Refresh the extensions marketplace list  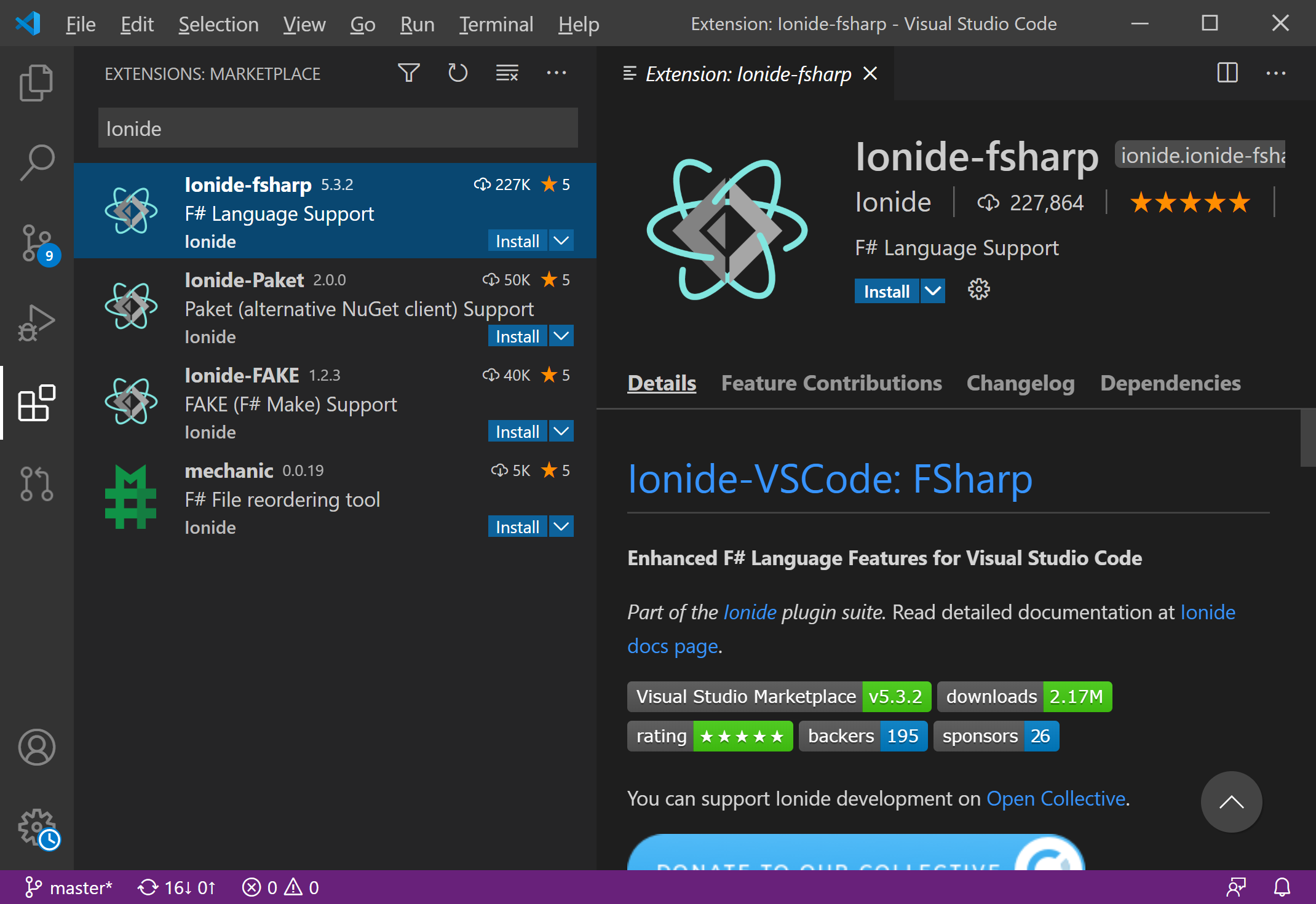(458, 73)
